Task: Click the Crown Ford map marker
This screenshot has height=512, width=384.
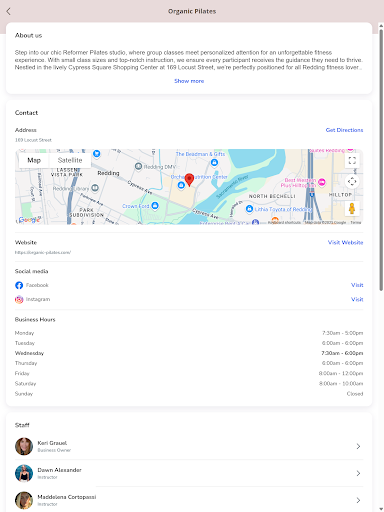Action: pyautogui.click(x=155, y=206)
